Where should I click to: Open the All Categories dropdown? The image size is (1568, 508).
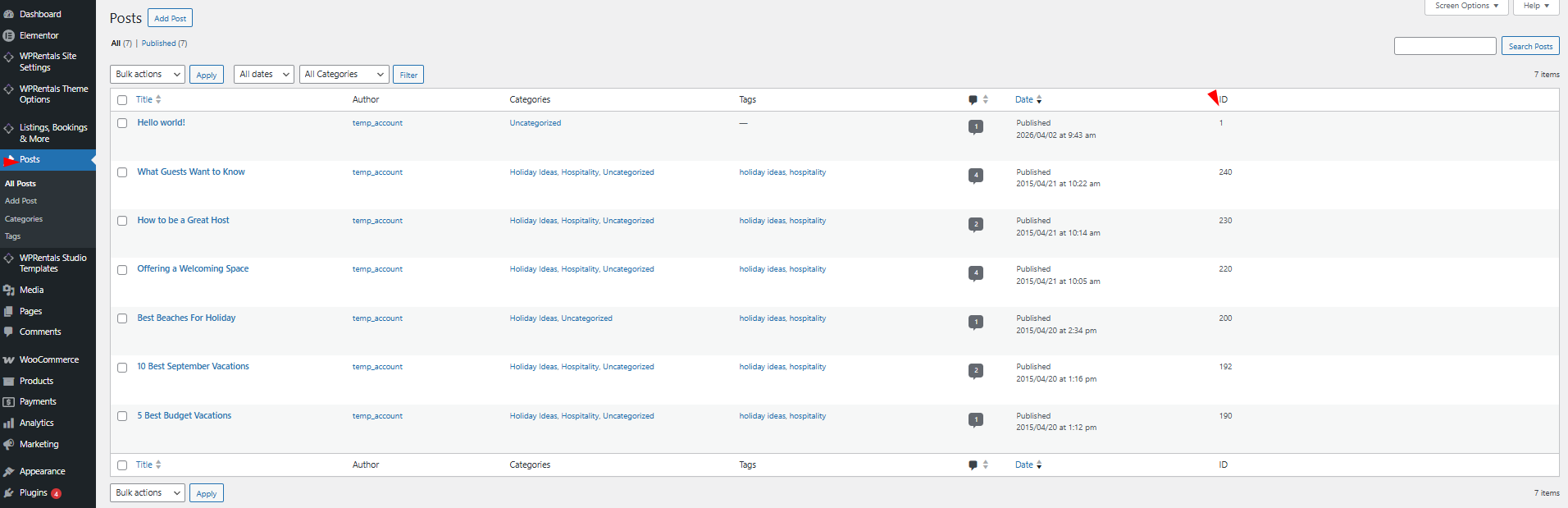344,75
